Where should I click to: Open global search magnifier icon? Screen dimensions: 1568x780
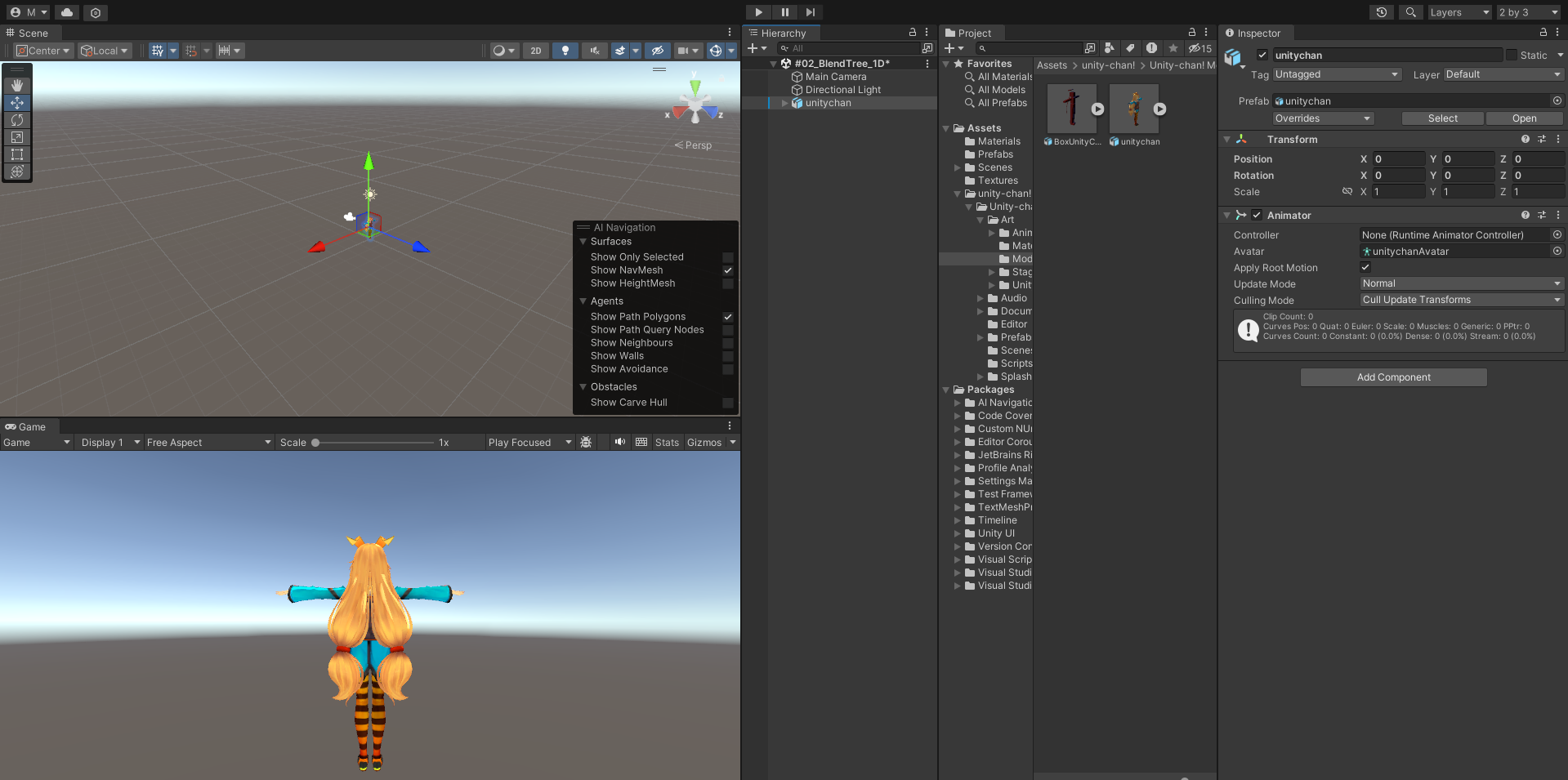[x=1410, y=12]
